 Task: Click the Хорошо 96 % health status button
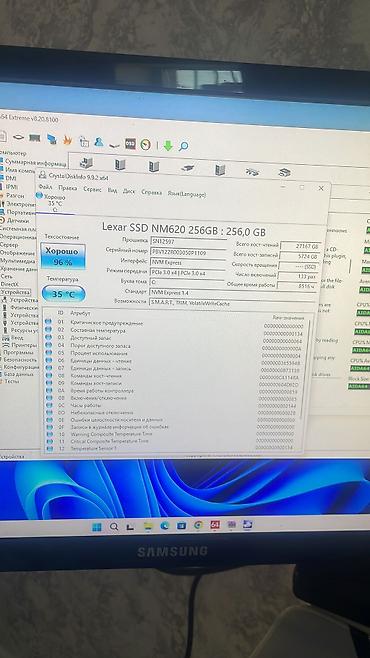63,256
